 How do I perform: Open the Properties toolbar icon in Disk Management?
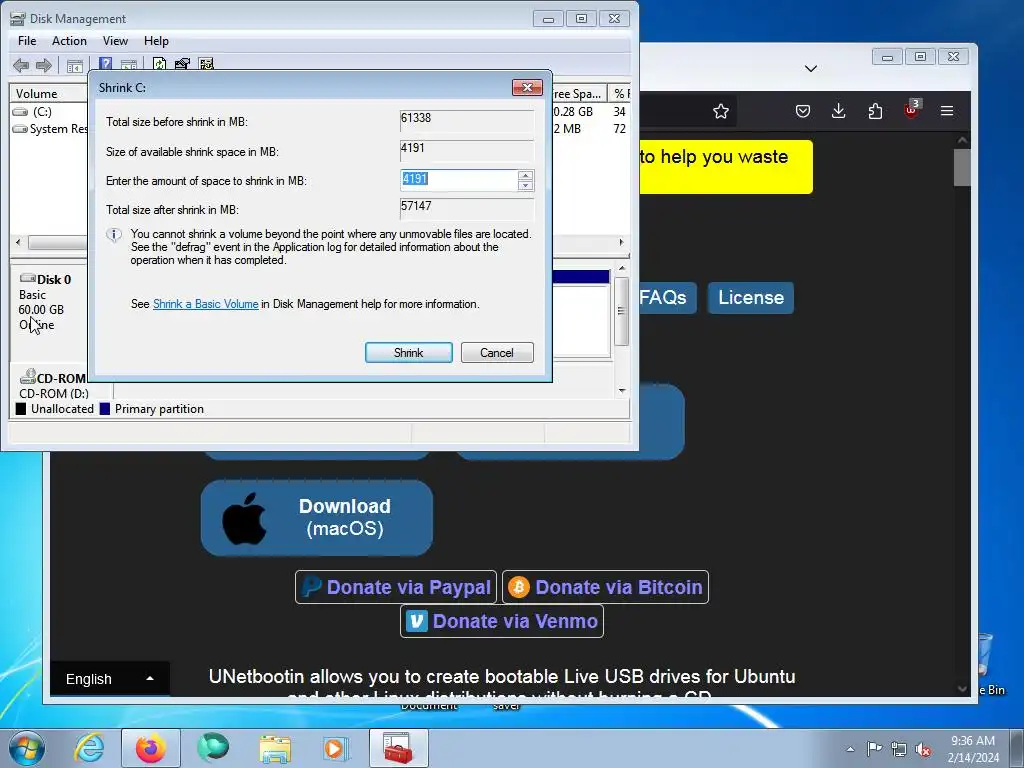coord(182,64)
